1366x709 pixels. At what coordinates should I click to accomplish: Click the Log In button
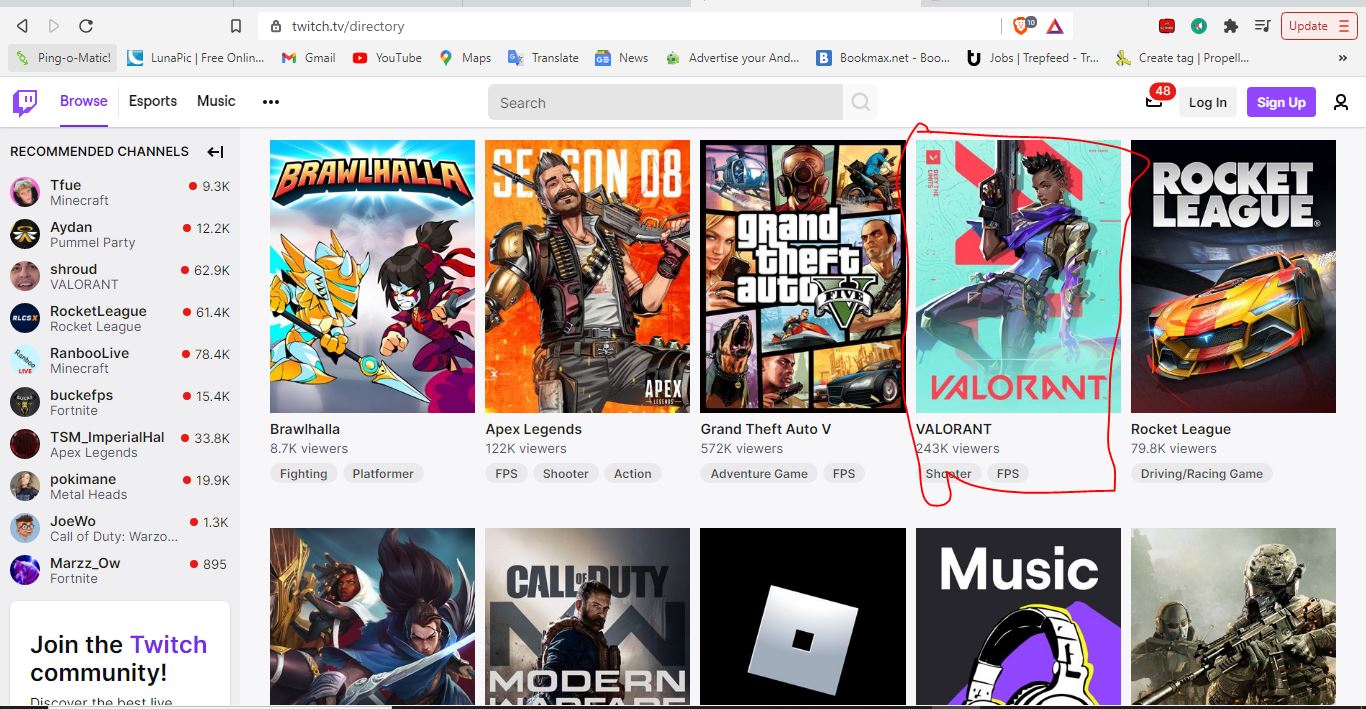(x=1207, y=102)
